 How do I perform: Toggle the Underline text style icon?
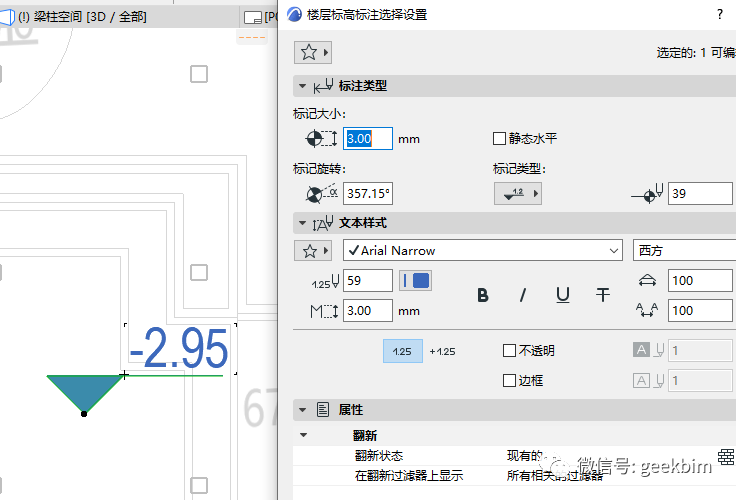click(x=563, y=295)
